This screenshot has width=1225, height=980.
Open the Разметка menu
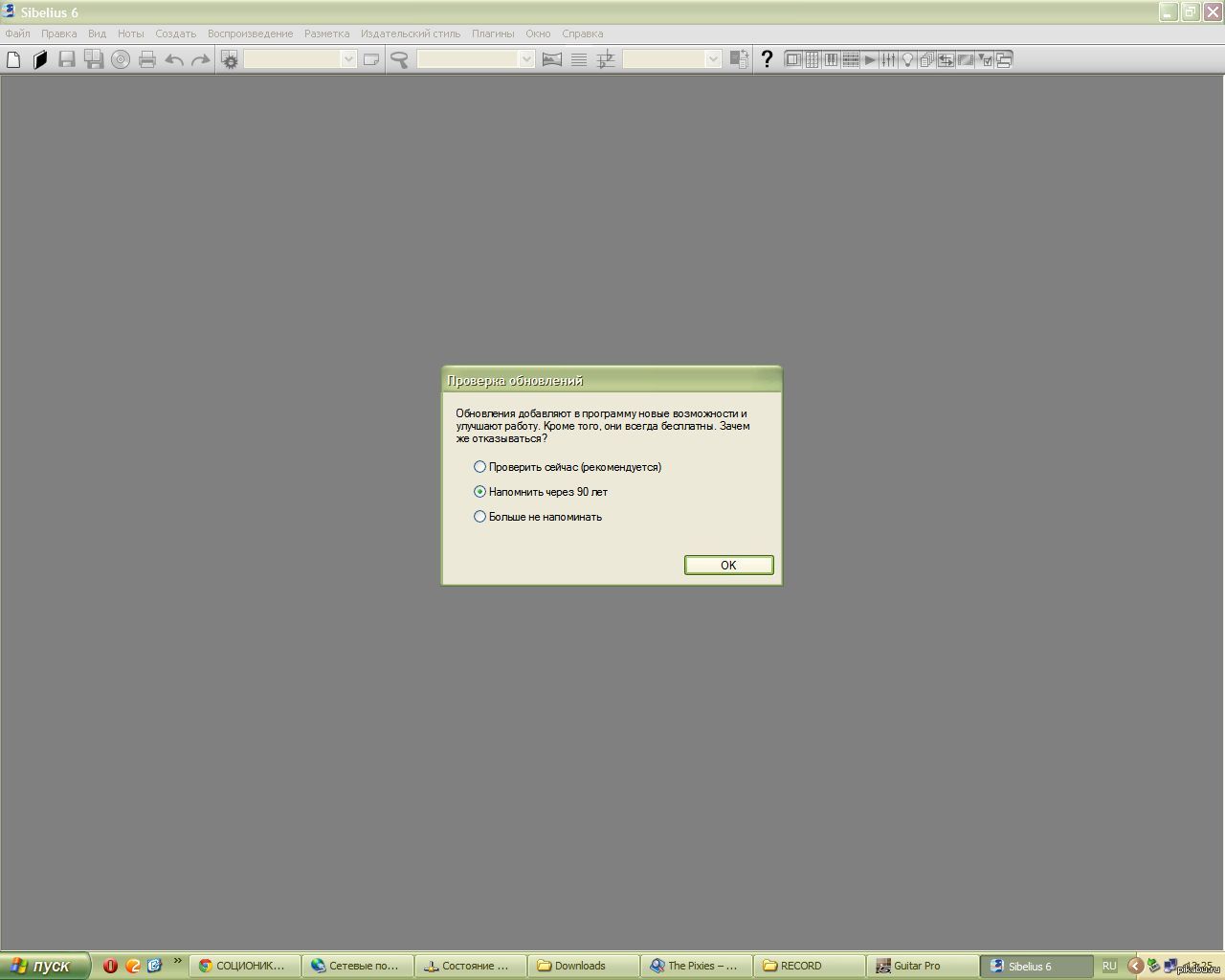(327, 33)
